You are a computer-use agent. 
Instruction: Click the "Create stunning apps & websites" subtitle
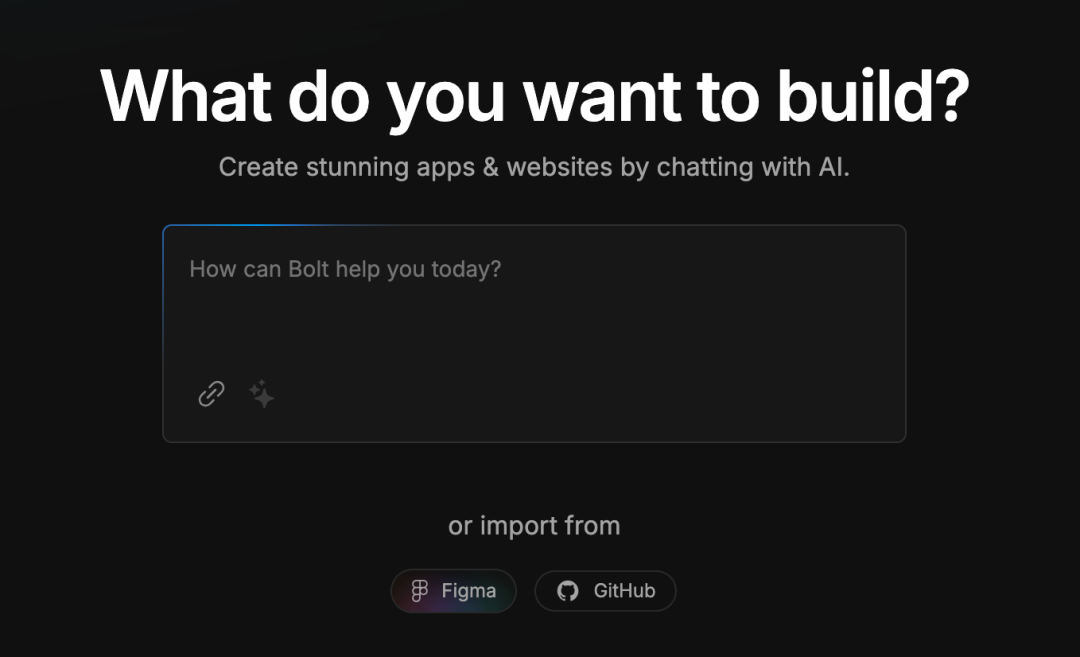534,167
